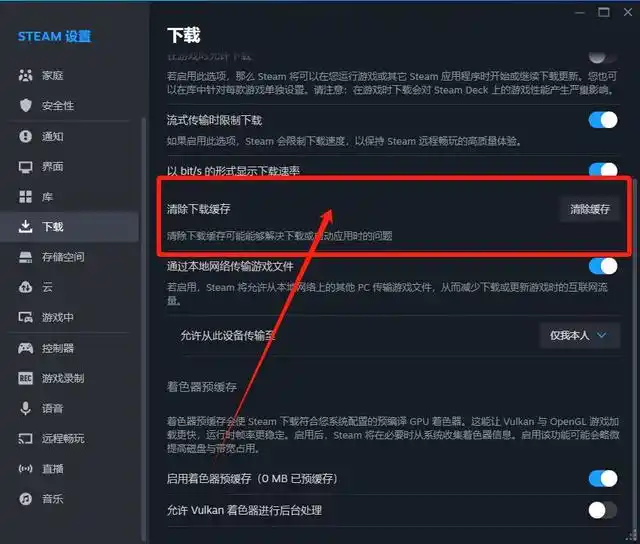Click the 直播 broadcast icon

click(x=25, y=469)
